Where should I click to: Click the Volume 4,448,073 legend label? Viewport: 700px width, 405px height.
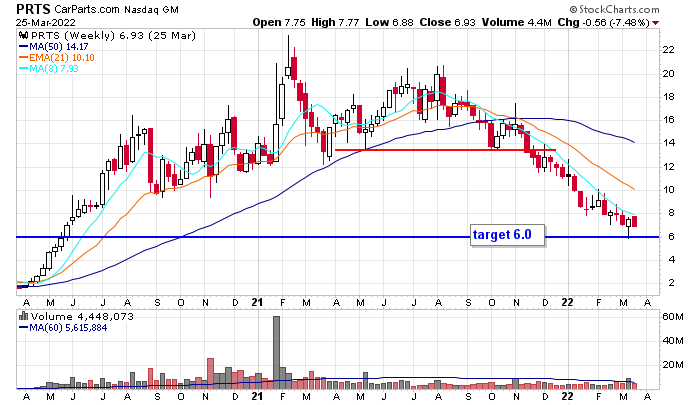click(x=82, y=317)
